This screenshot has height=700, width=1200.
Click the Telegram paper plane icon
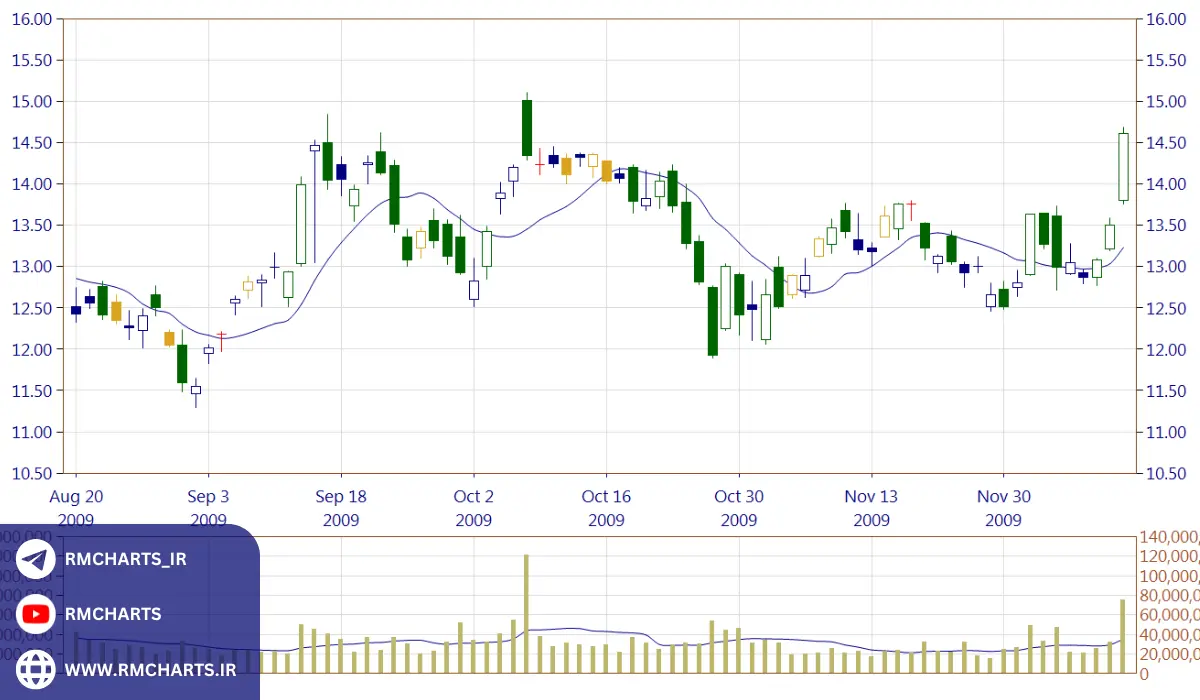pos(36,560)
